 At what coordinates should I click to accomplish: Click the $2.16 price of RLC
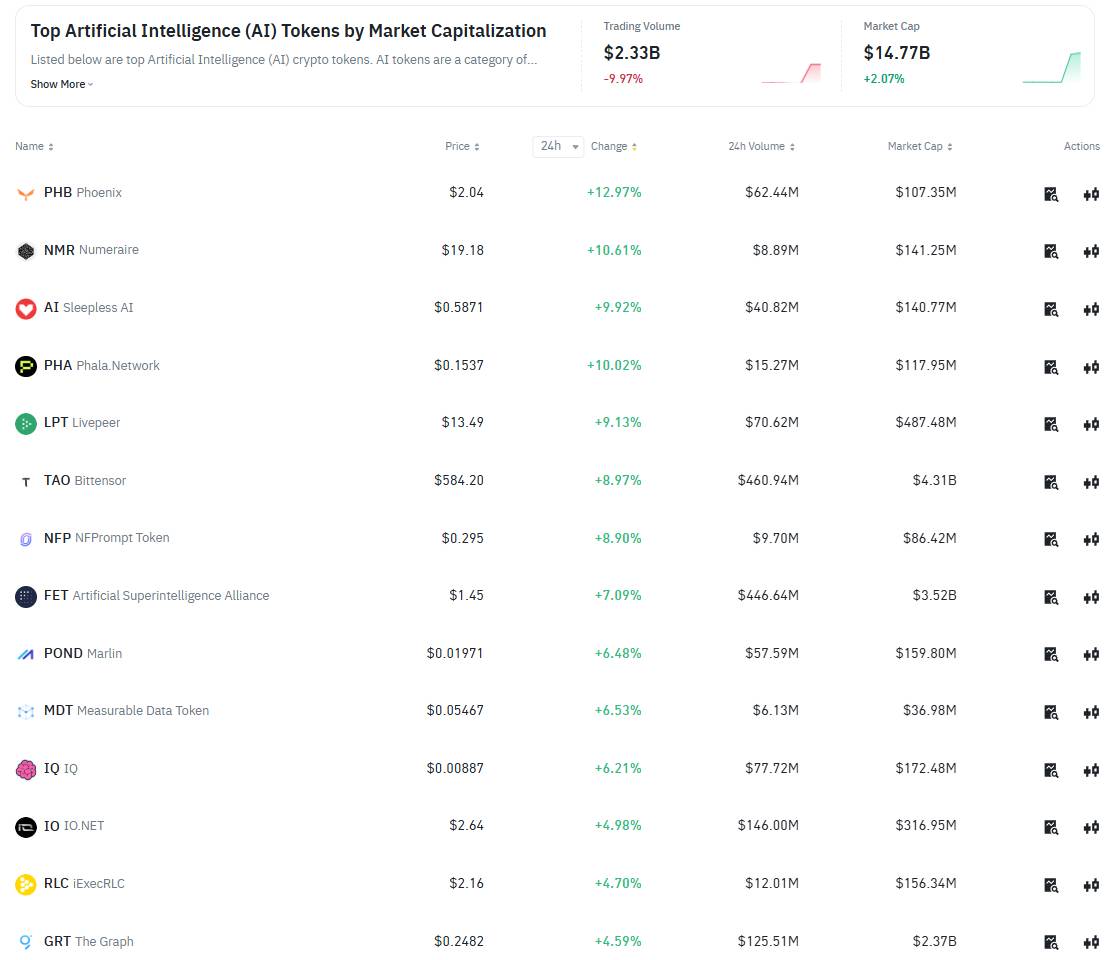point(466,884)
